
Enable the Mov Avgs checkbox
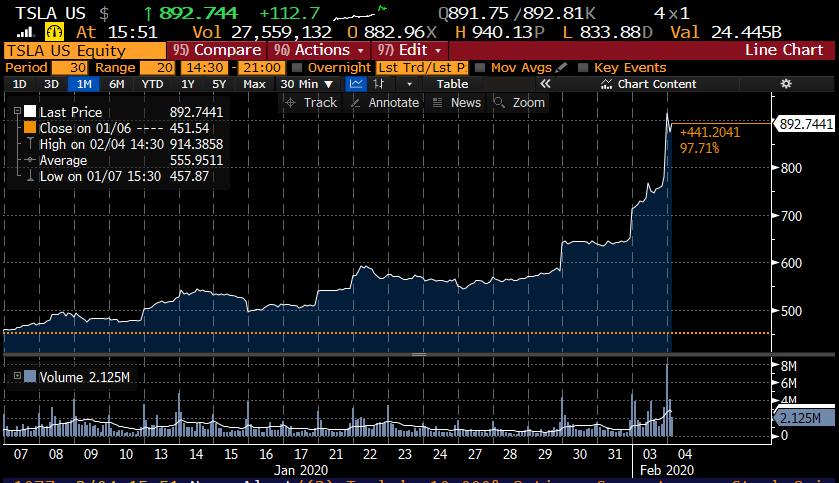480,67
